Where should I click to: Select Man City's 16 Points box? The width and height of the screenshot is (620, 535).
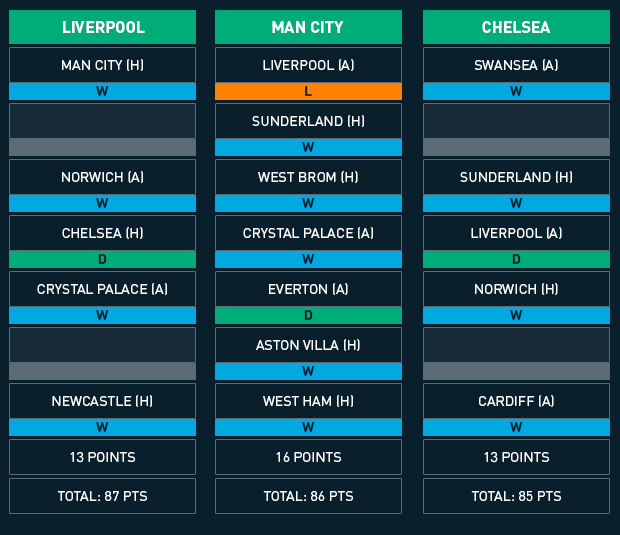tap(308, 457)
